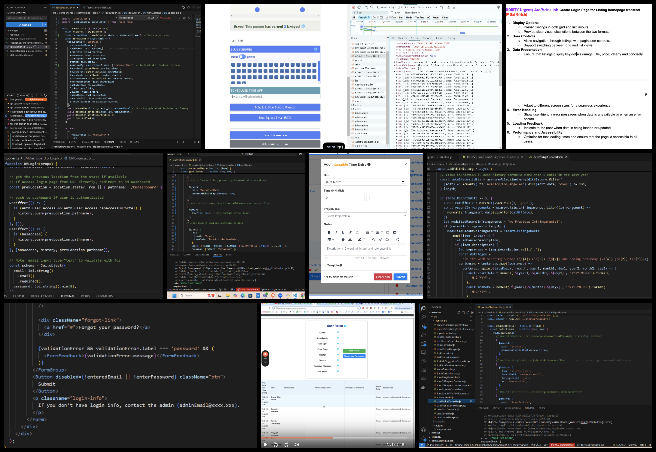Click the gray button at page bottom

click(x=275, y=144)
